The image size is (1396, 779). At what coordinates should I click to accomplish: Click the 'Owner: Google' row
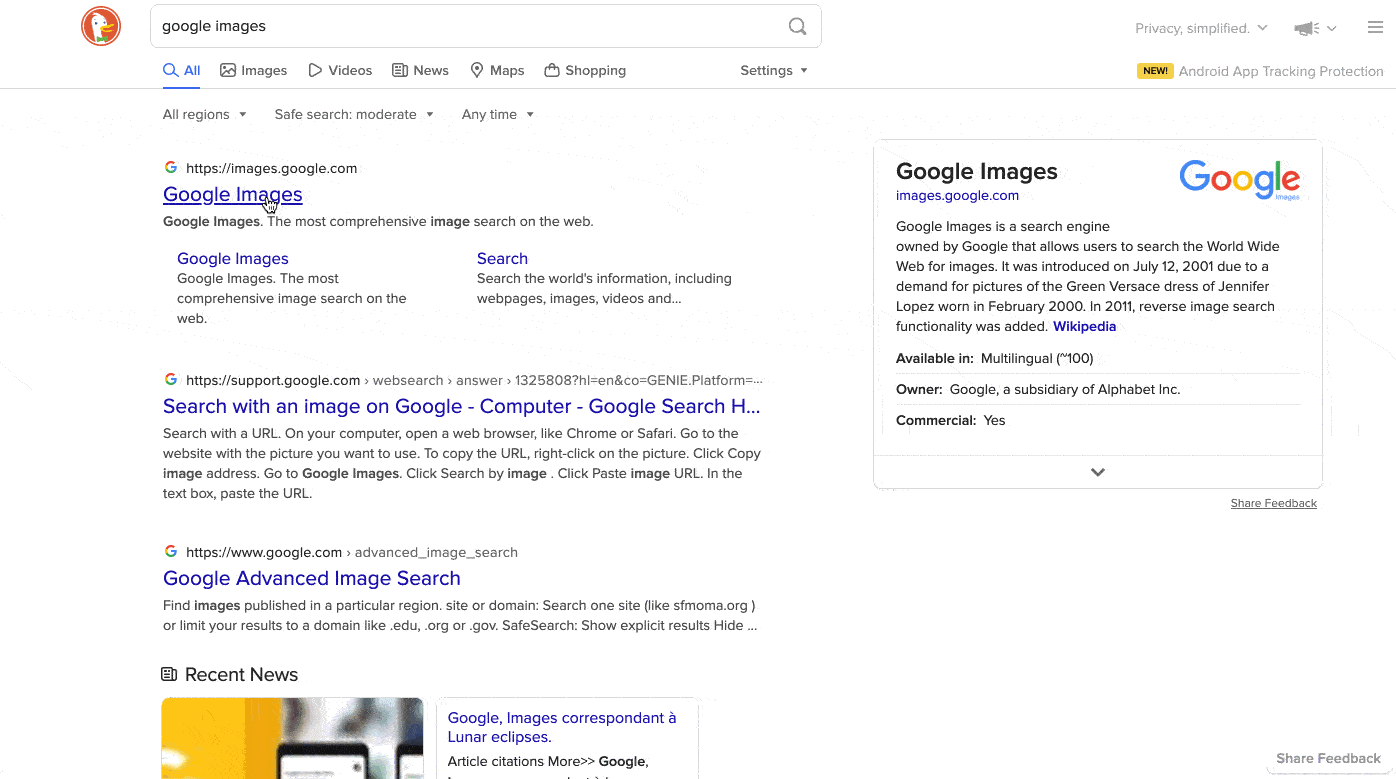(x=1098, y=389)
